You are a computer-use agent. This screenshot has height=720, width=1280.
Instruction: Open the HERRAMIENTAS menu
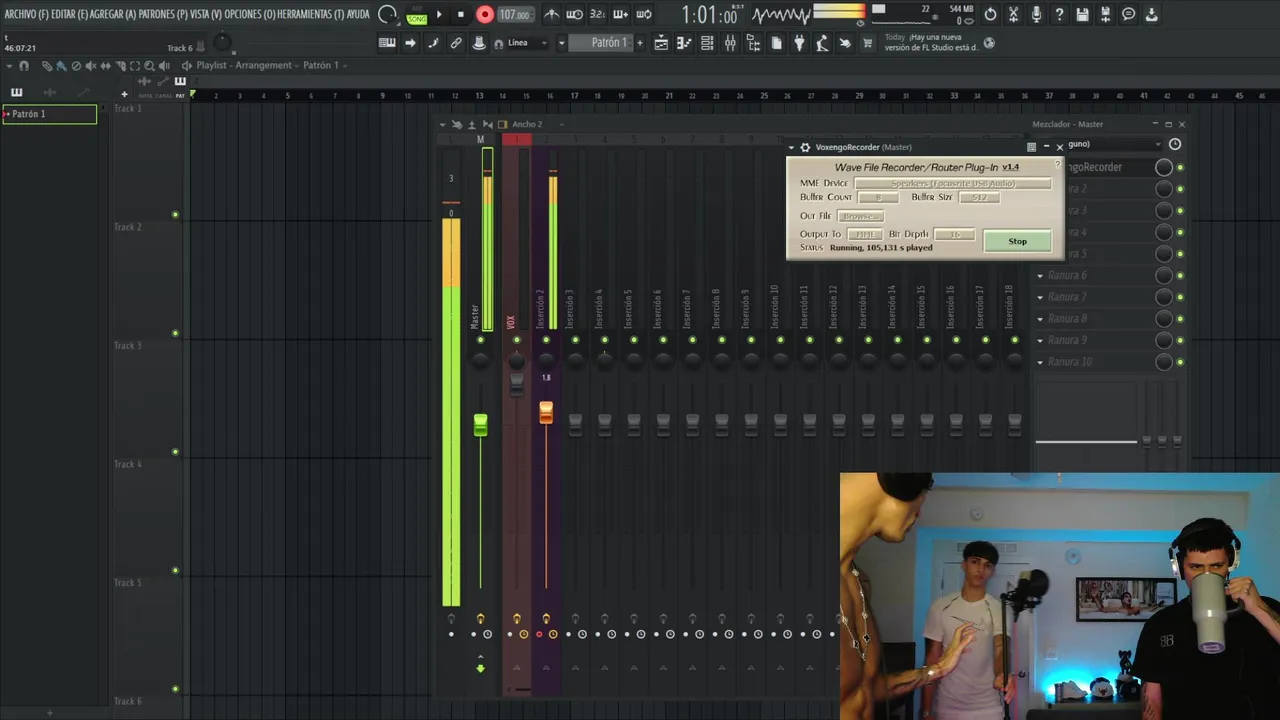pyautogui.click(x=310, y=14)
